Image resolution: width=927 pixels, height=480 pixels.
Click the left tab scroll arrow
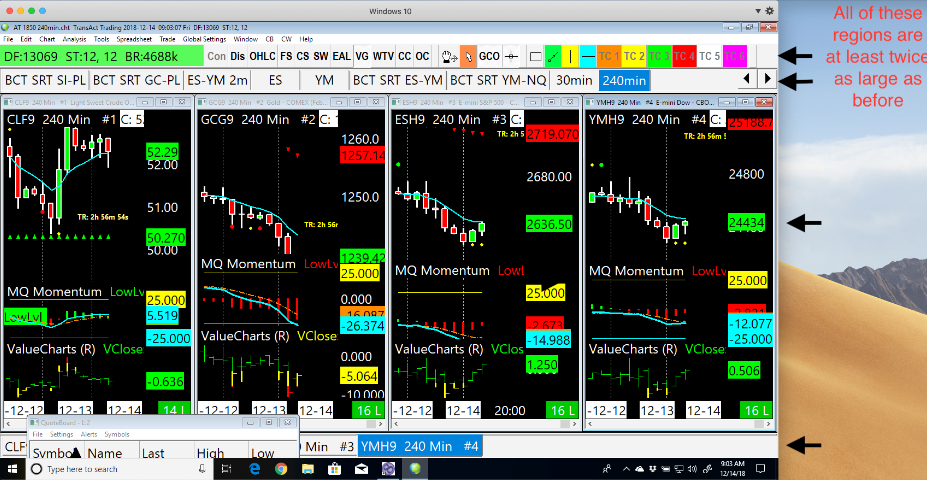pos(746,78)
